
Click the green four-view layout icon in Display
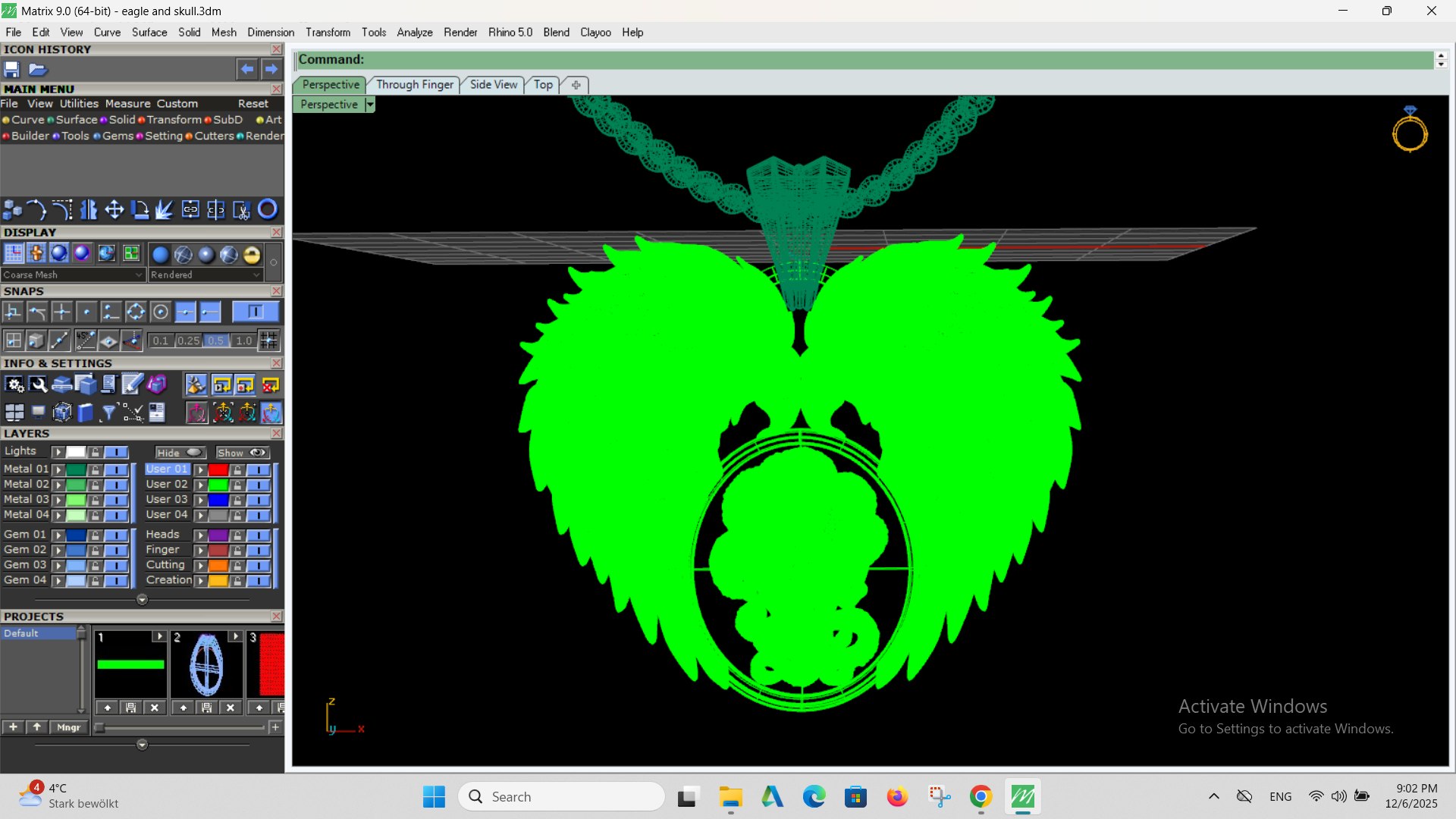coord(131,253)
